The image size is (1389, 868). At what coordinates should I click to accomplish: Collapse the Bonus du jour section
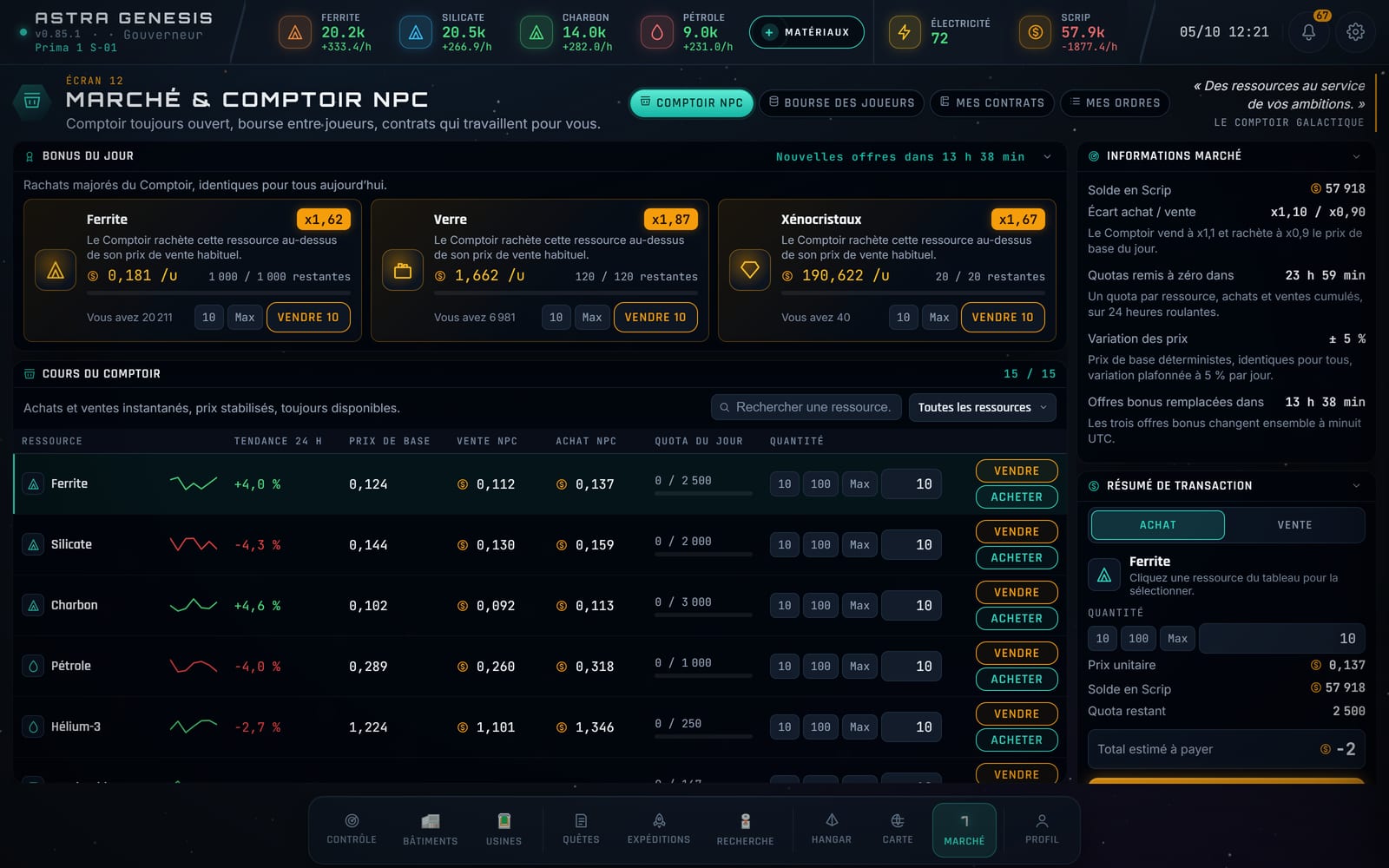1047,157
